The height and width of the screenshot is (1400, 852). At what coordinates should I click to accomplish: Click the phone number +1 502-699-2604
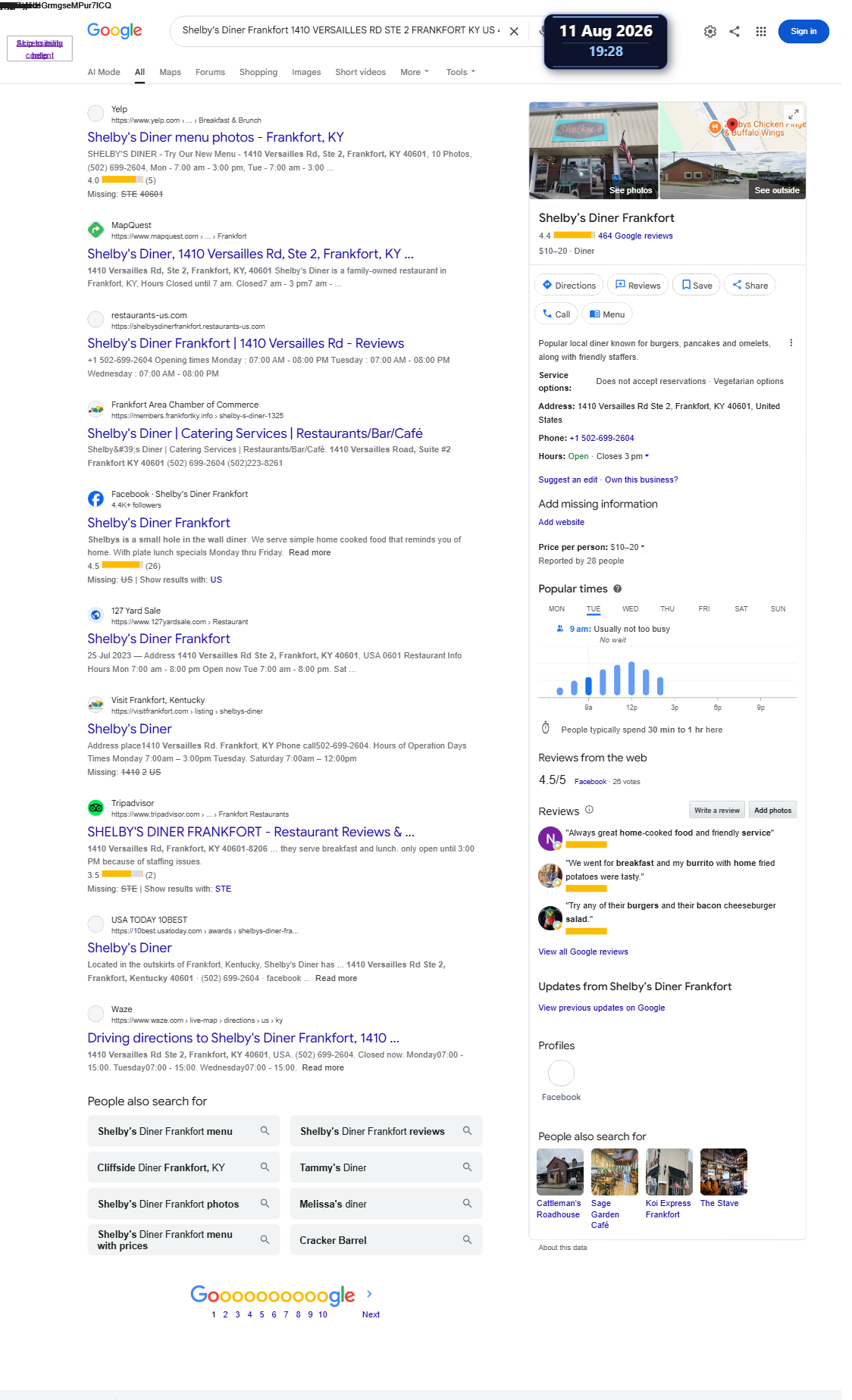602,438
